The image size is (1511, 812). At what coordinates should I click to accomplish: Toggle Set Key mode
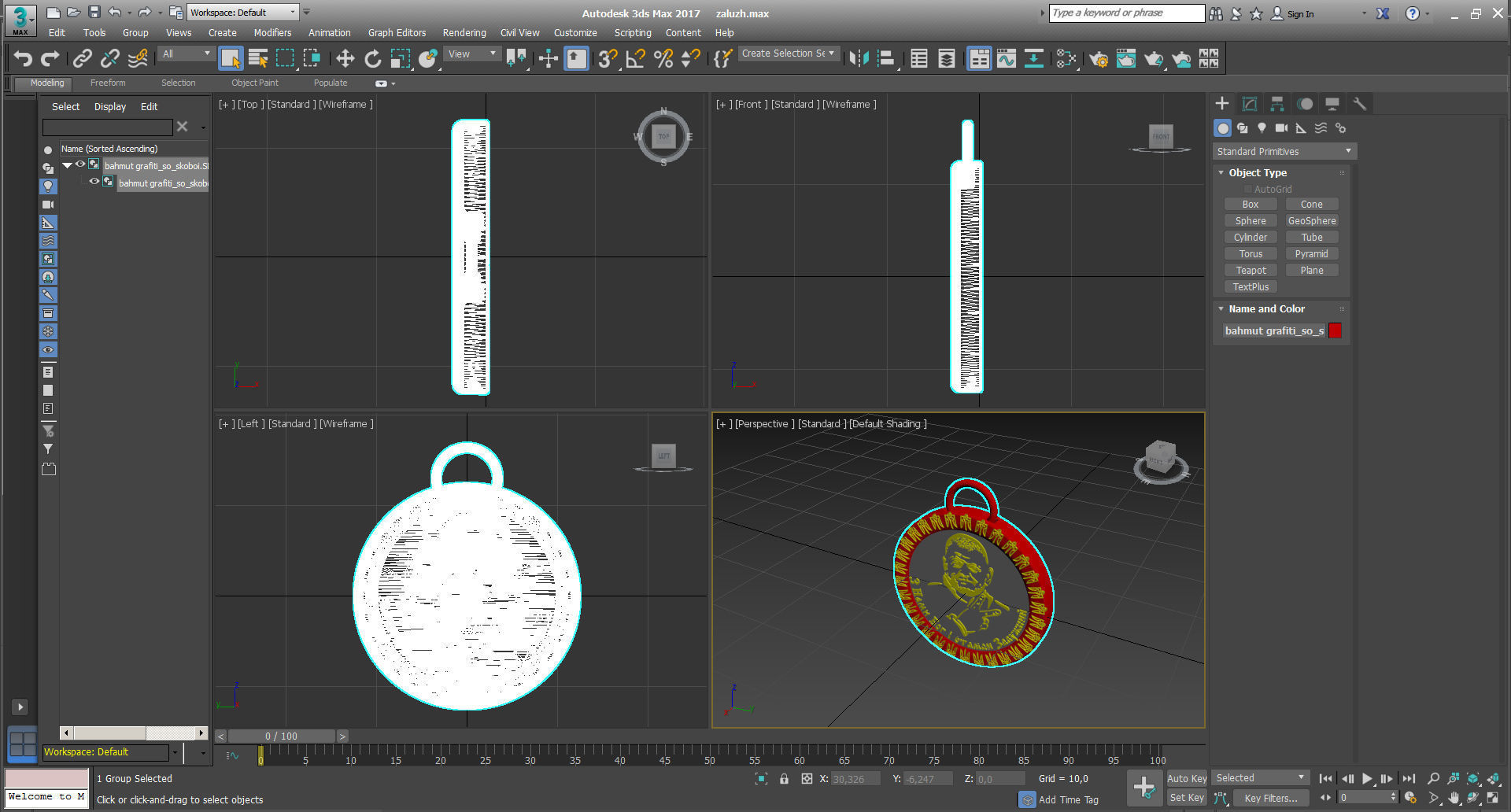pyautogui.click(x=1187, y=798)
